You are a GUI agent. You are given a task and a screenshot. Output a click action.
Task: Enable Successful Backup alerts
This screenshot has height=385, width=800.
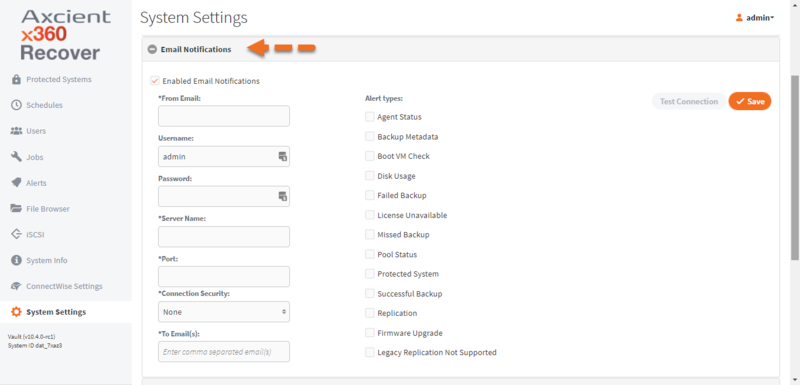click(369, 294)
